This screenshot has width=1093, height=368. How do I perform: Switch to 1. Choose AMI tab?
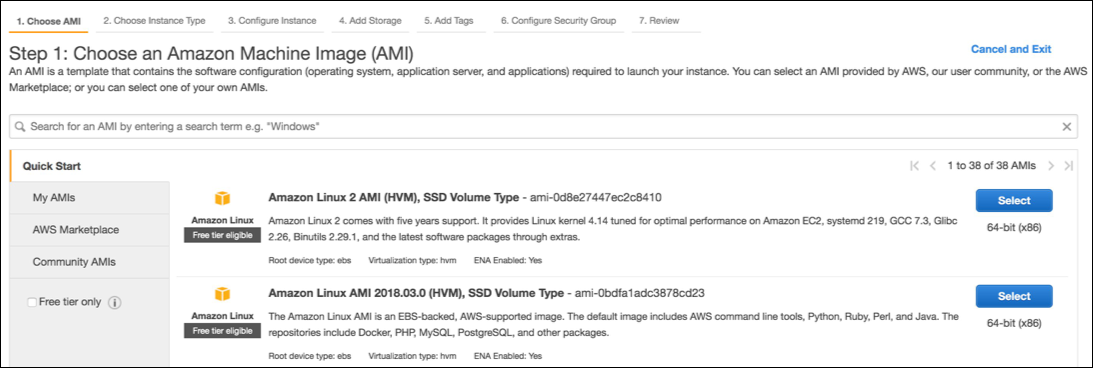coord(49,21)
